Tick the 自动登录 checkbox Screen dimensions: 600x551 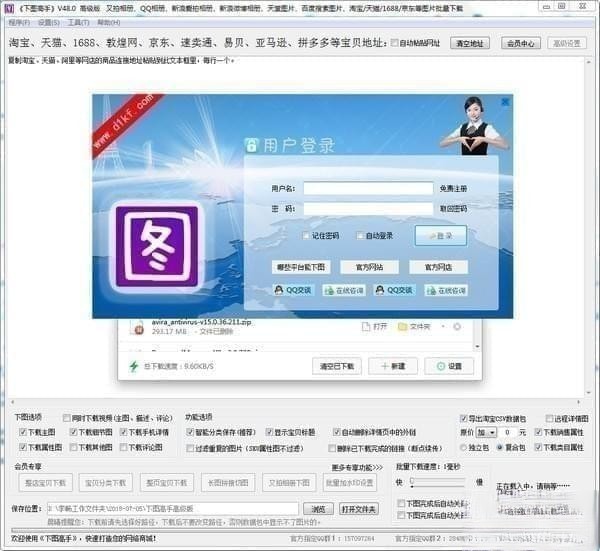pyautogui.click(x=360, y=235)
